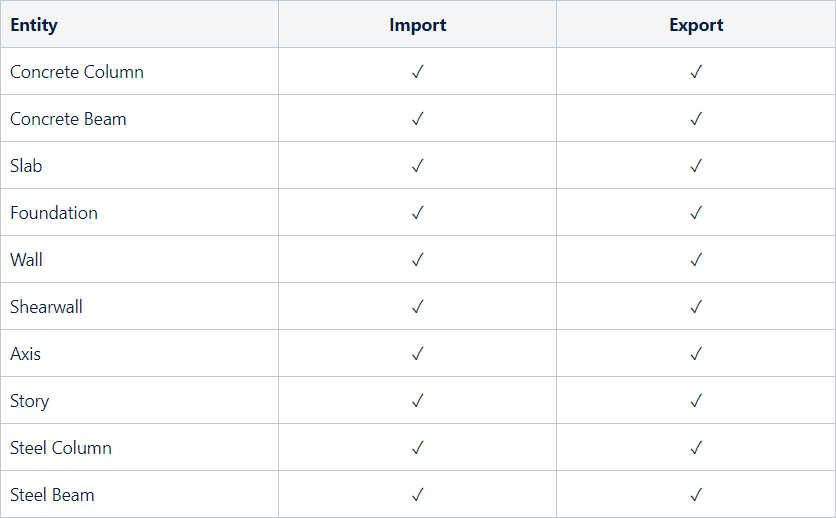Click the Steel Beam entity cell
Screen dimensions: 836x518
52,495
